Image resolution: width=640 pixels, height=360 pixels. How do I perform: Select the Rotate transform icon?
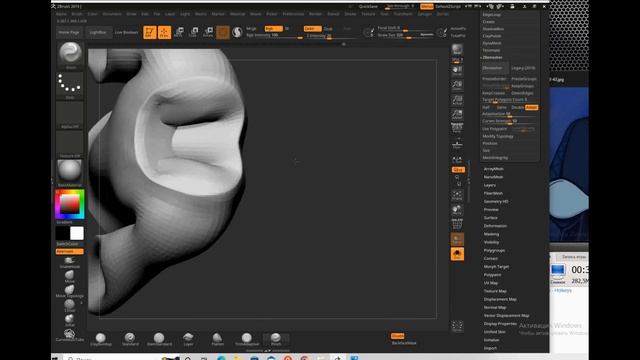click(x=208, y=32)
